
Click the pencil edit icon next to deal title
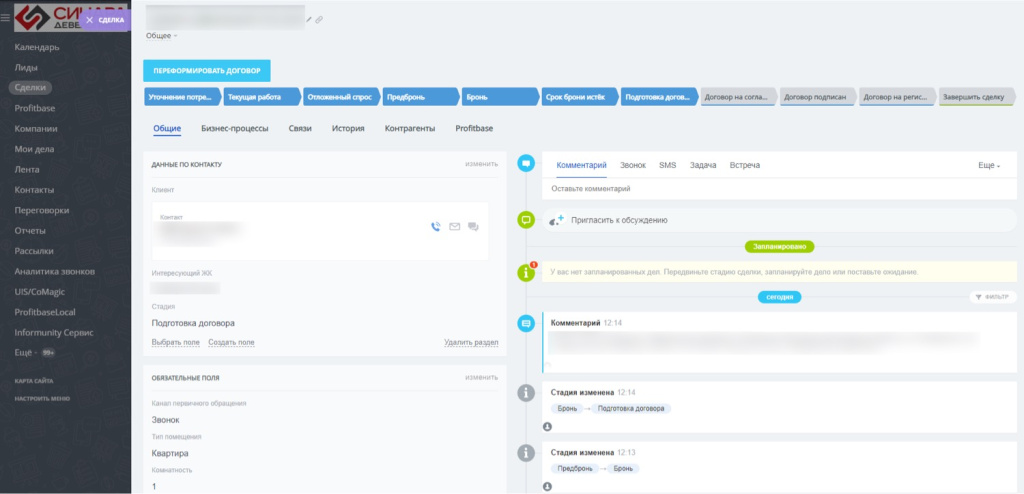pos(310,20)
